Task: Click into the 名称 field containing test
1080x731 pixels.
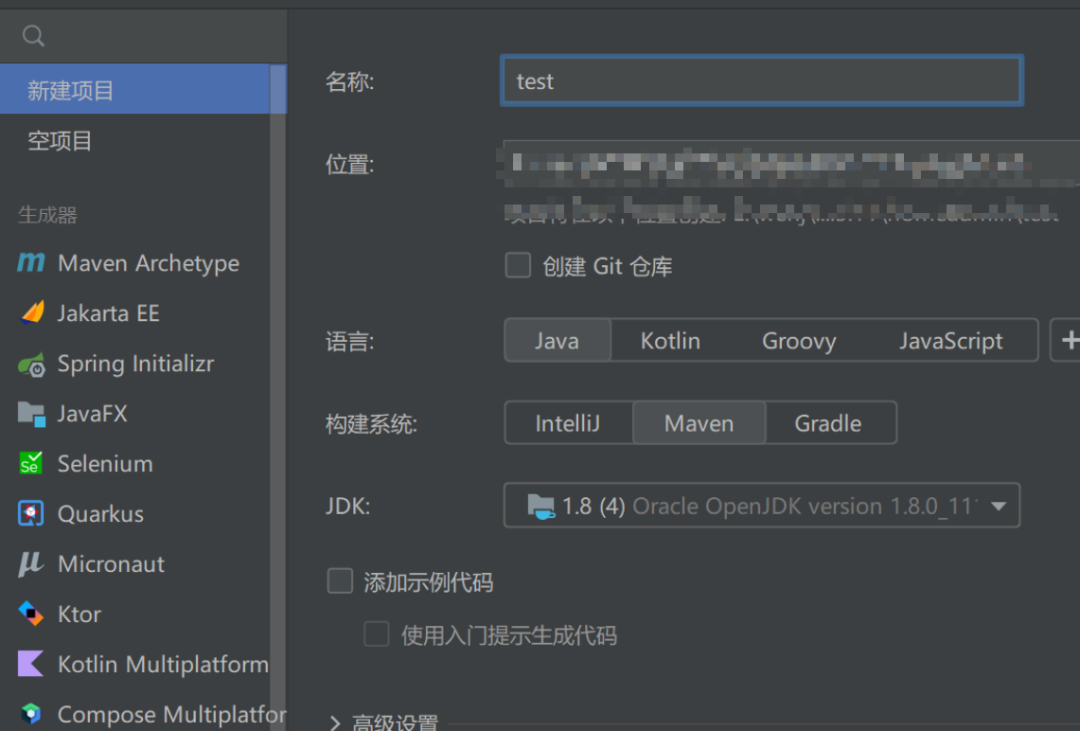Action: click(762, 81)
